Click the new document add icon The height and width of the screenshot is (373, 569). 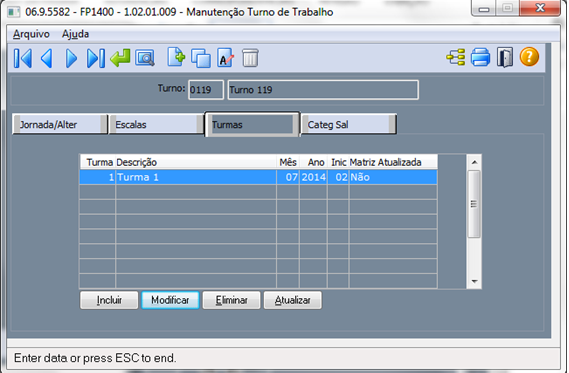[x=176, y=57]
